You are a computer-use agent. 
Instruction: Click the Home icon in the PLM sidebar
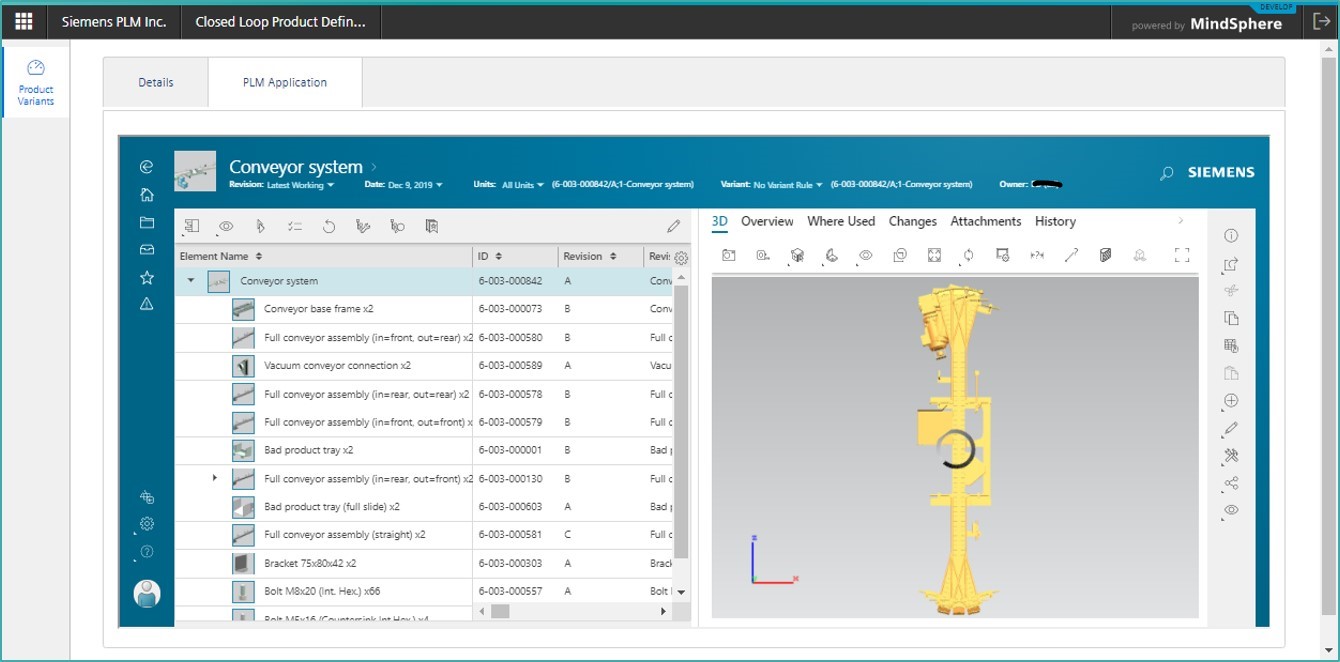pyautogui.click(x=147, y=195)
